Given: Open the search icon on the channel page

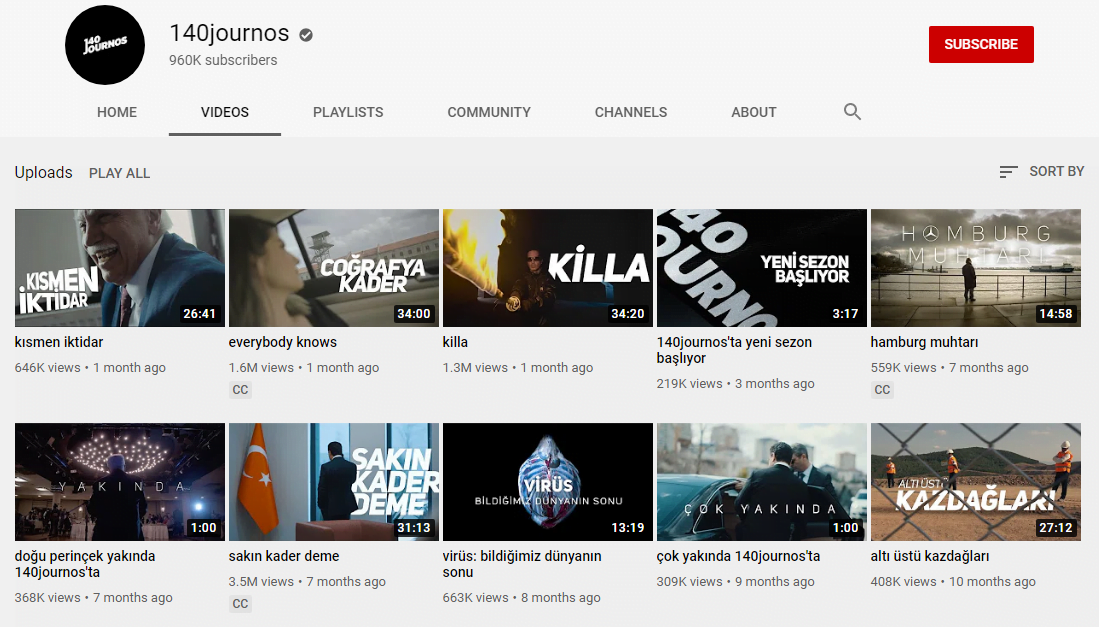Looking at the screenshot, I should click(851, 111).
